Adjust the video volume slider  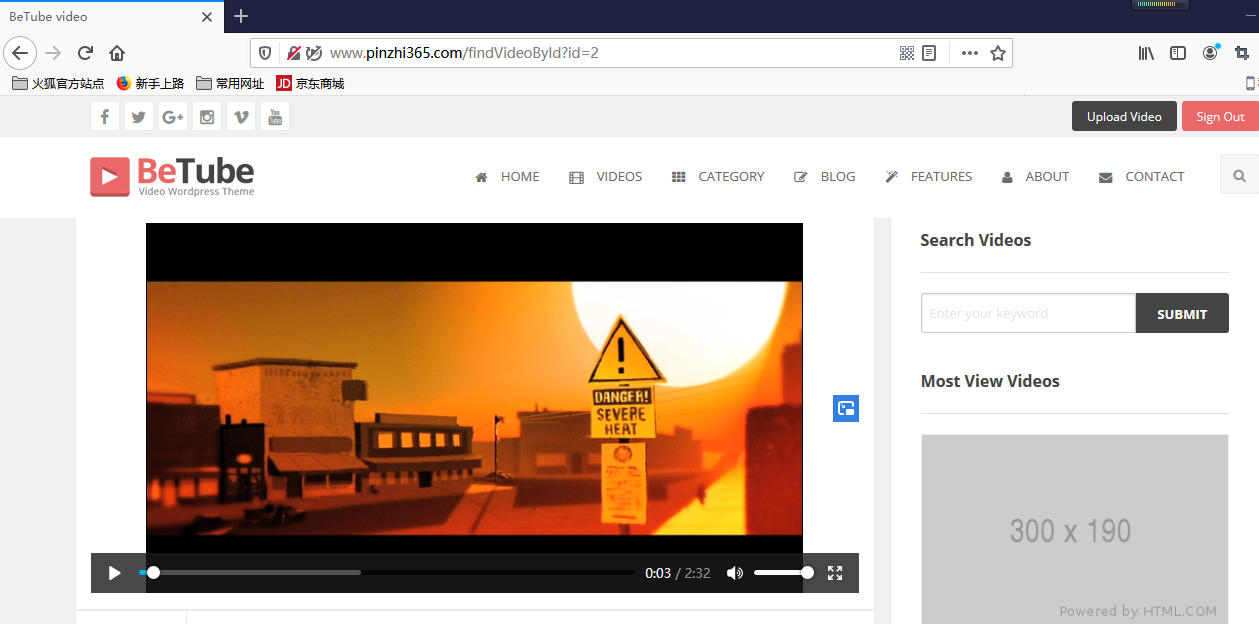pyautogui.click(x=783, y=573)
